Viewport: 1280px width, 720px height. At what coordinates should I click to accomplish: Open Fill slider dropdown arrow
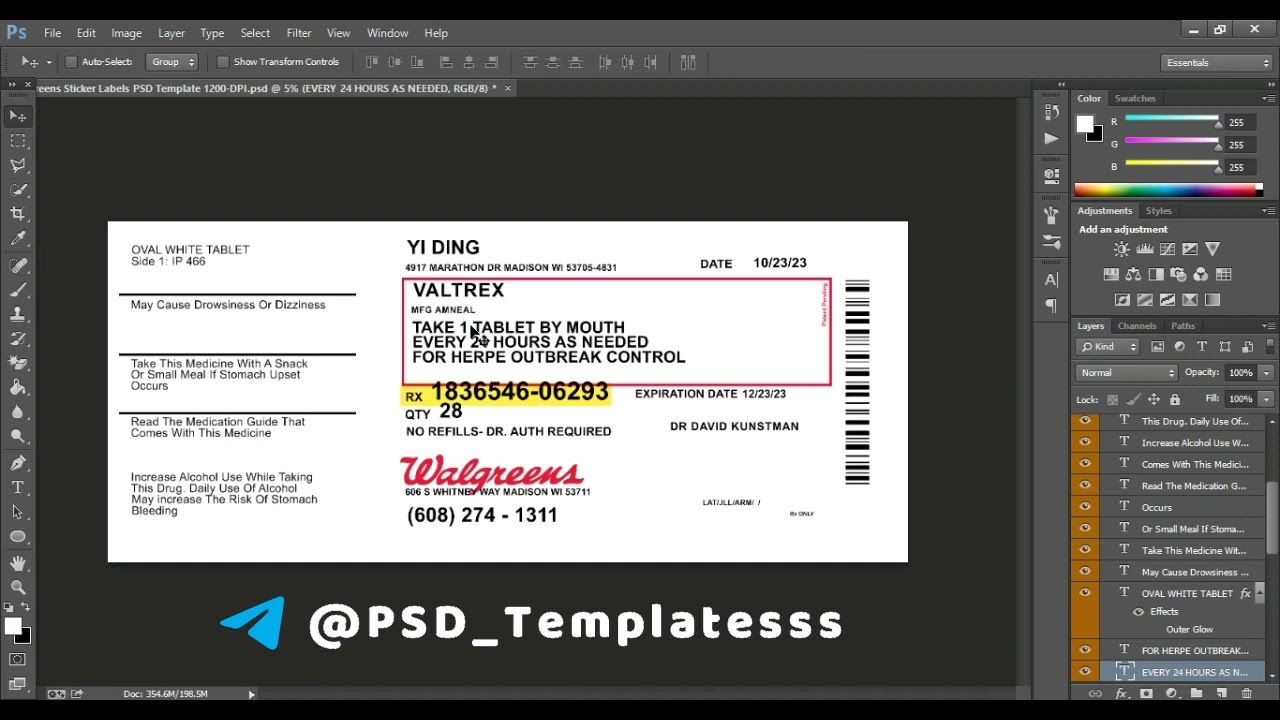point(1266,399)
